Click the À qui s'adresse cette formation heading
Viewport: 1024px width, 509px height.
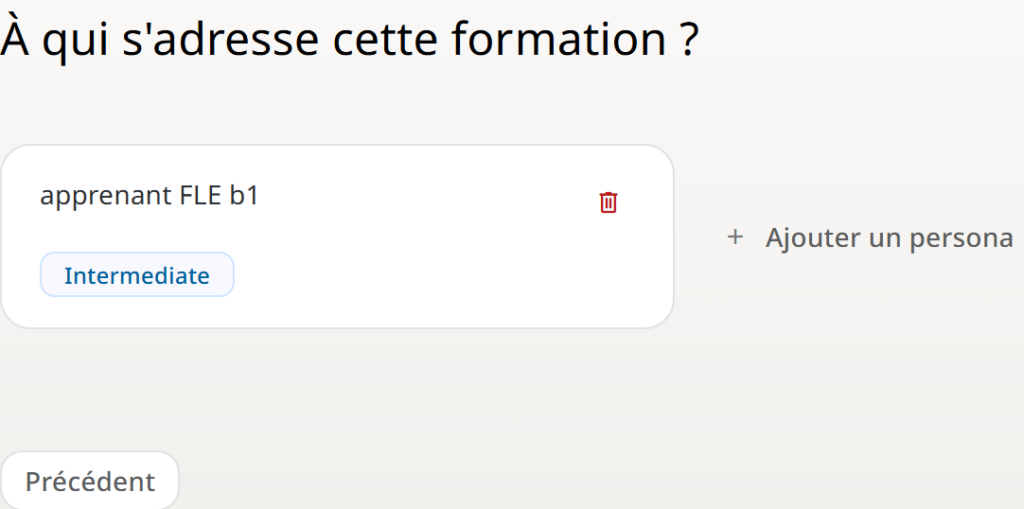pyautogui.click(x=349, y=40)
